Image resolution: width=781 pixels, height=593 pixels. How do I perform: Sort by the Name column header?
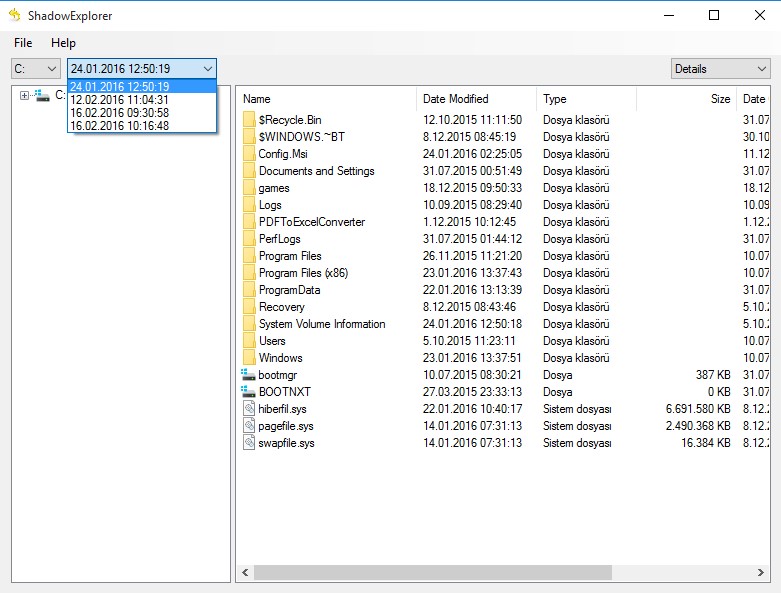326,99
